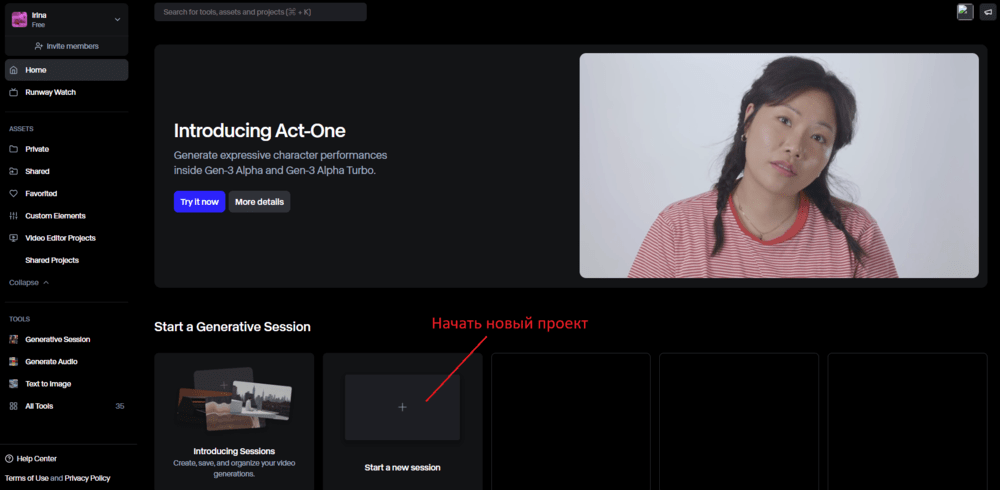Collapse the Assets section
The width and height of the screenshot is (1000, 490).
29,283
